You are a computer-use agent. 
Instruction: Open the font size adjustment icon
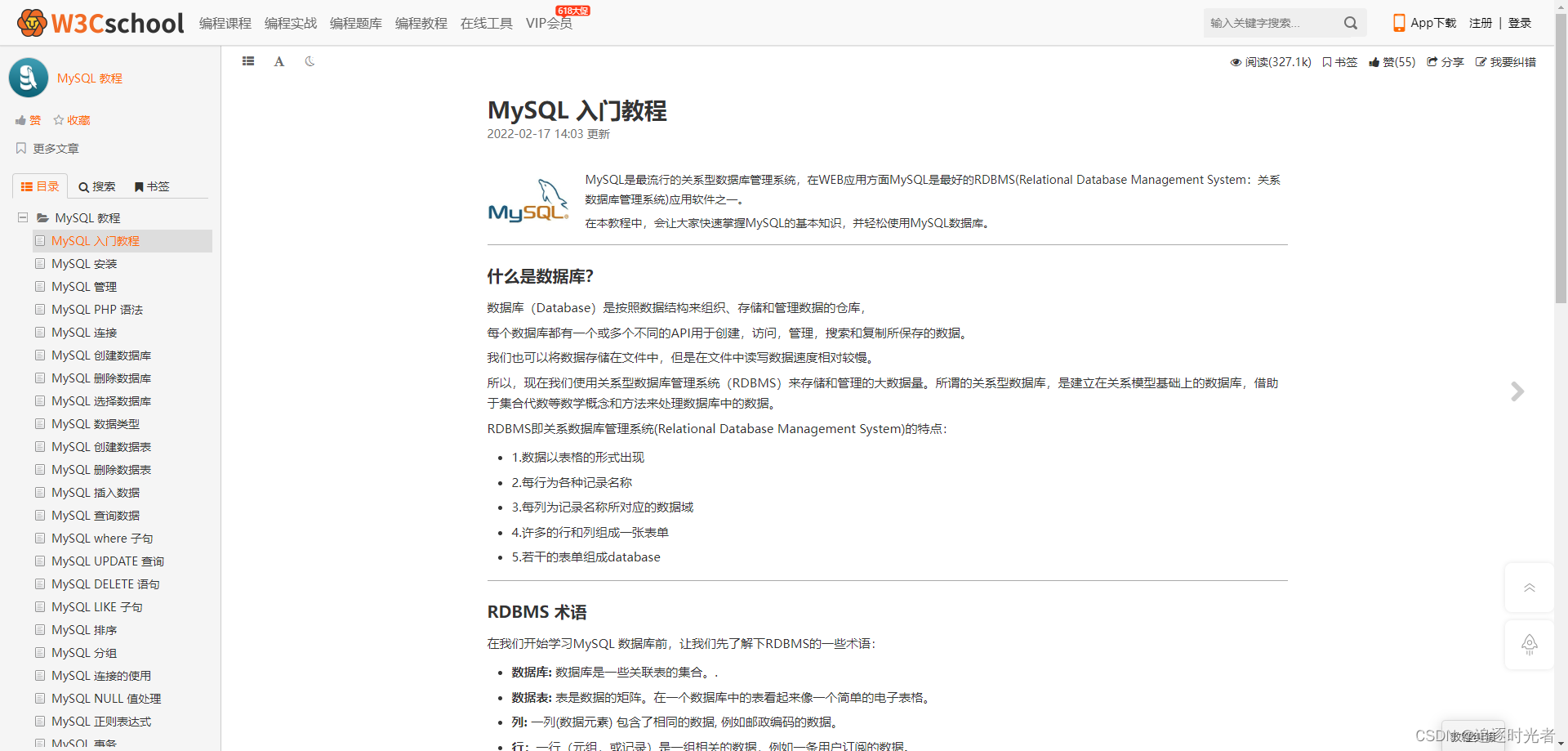click(x=278, y=61)
